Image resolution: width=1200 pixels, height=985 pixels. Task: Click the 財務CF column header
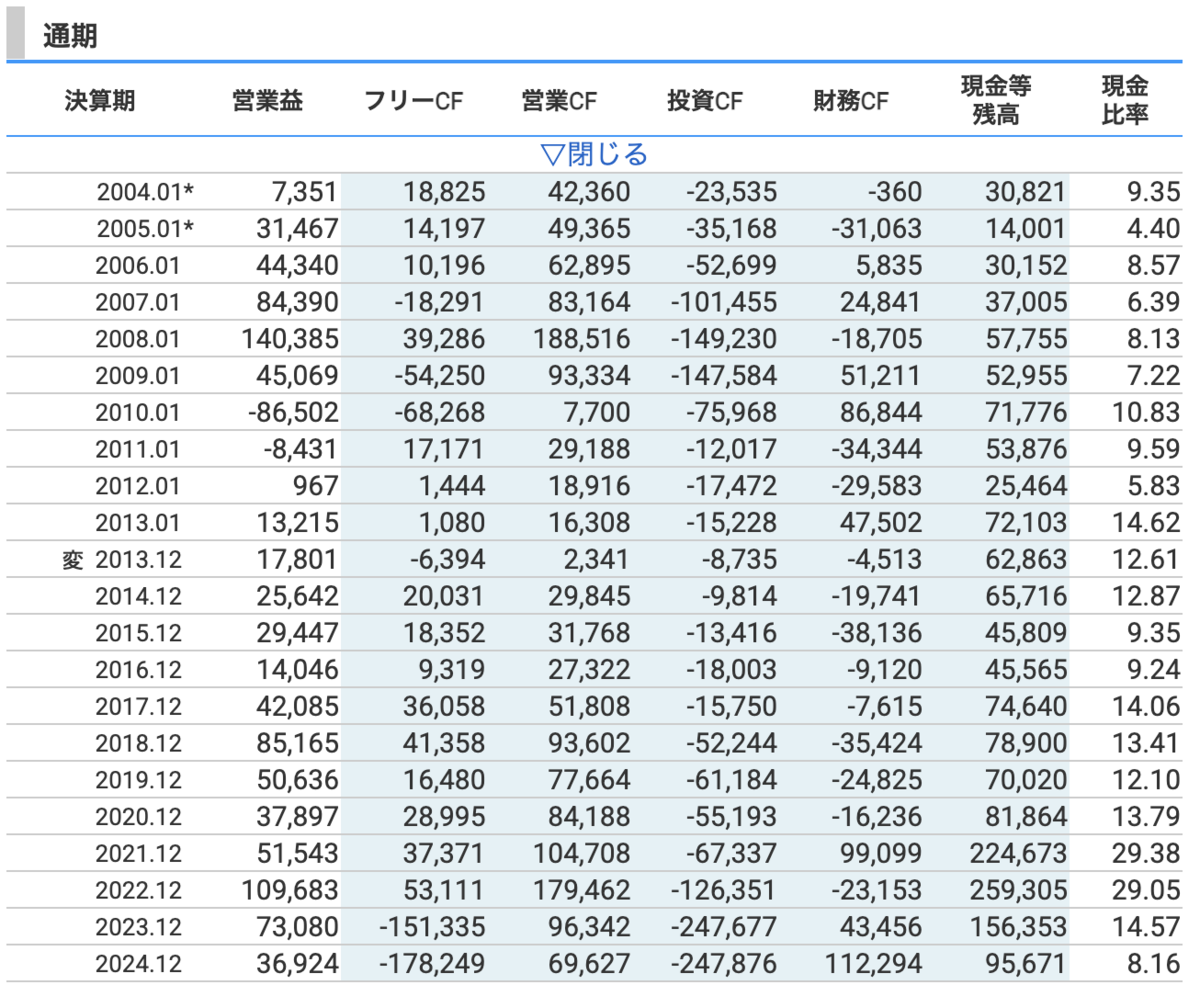[852, 100]
